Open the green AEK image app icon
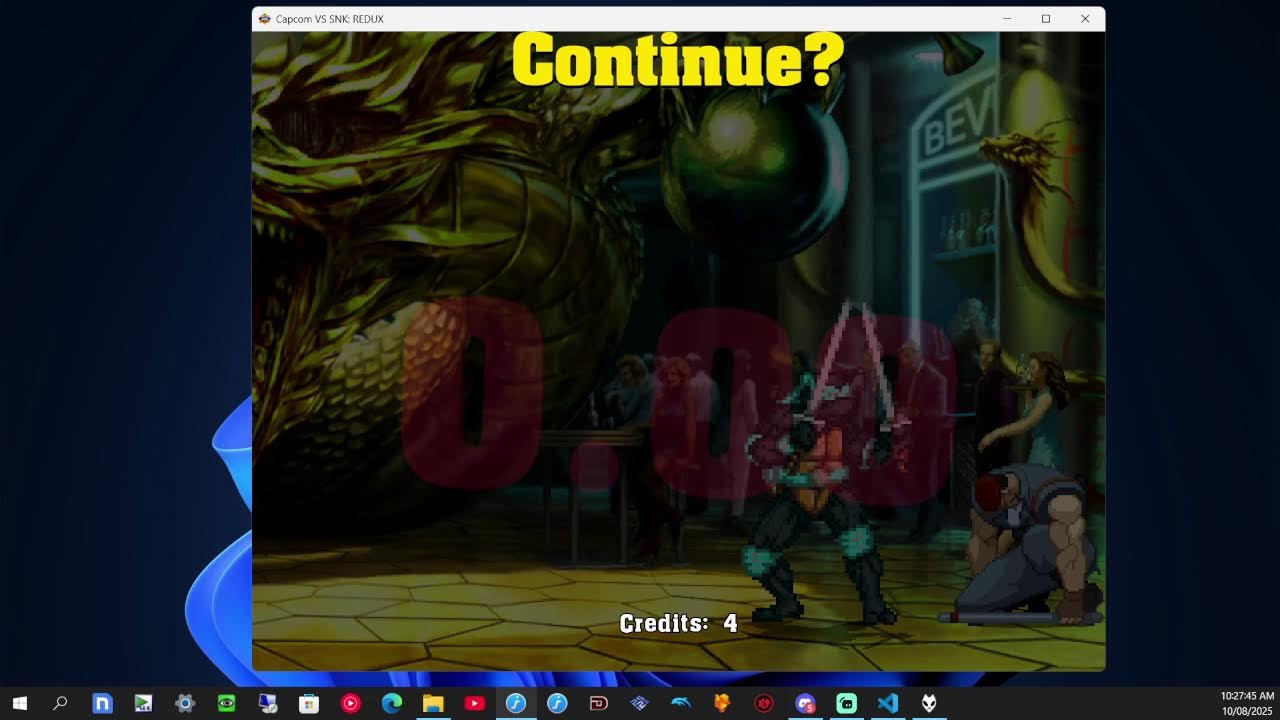The image size is (1280, 720). pyautogui.click(x=143, y=703)
